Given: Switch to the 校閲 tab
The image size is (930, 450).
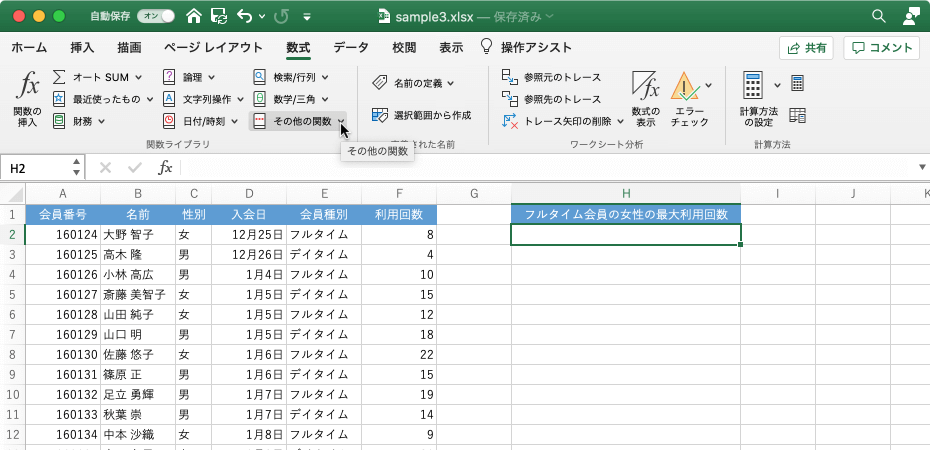Looking at the screenshot, I should pyautogui.click(x=404, y=47).
